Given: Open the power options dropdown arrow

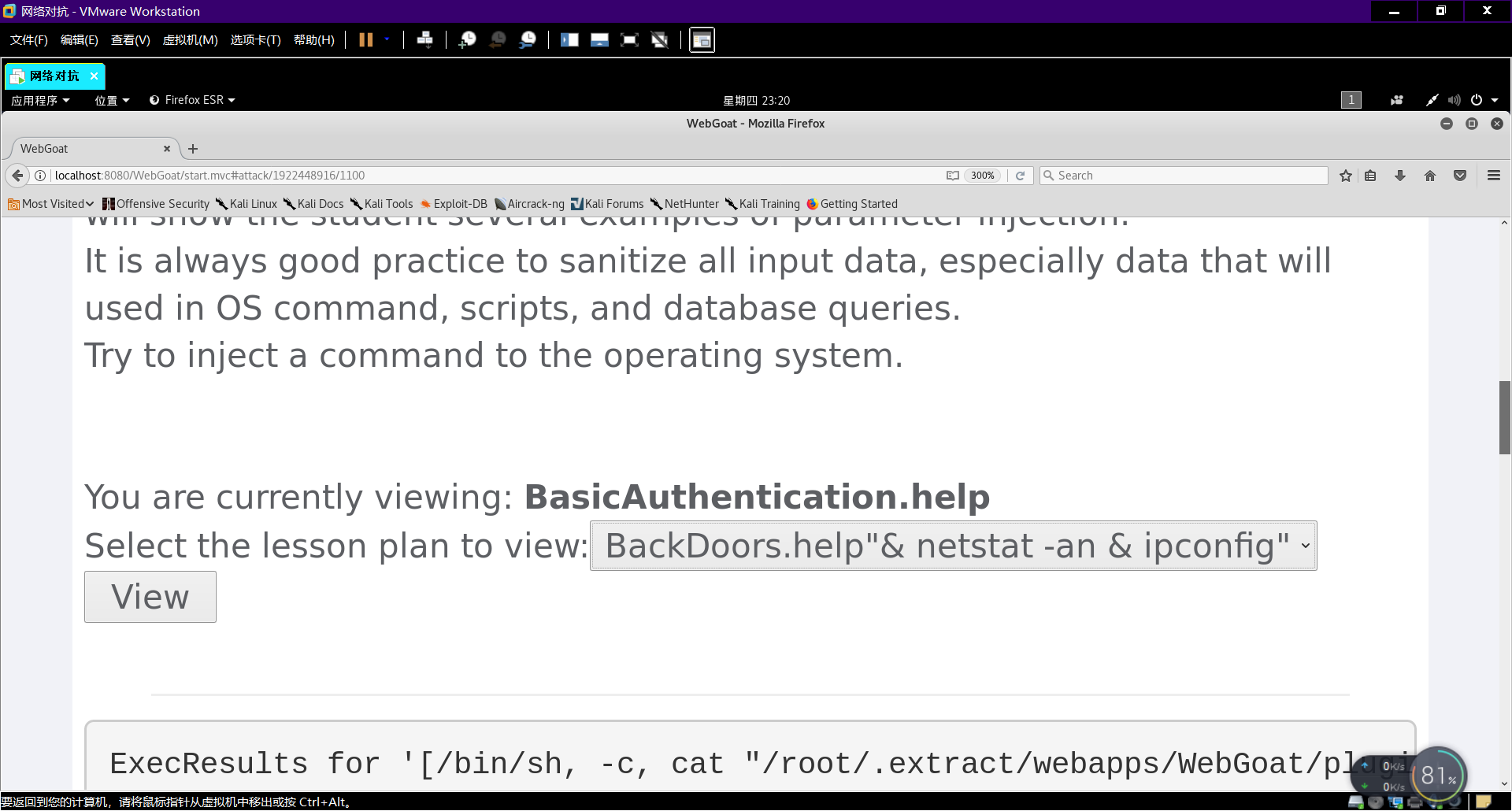Looking at the screenshot, I should (387, 39).
